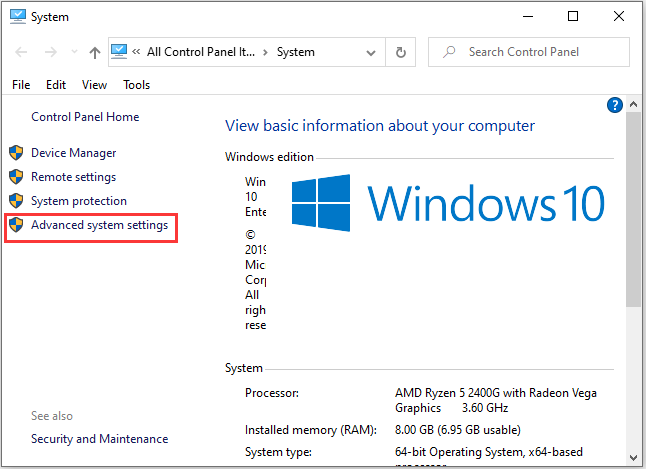Click the See also label
The height and width of the screenshot is (469, 646).
pyautogui.click(x=52, y=416)
